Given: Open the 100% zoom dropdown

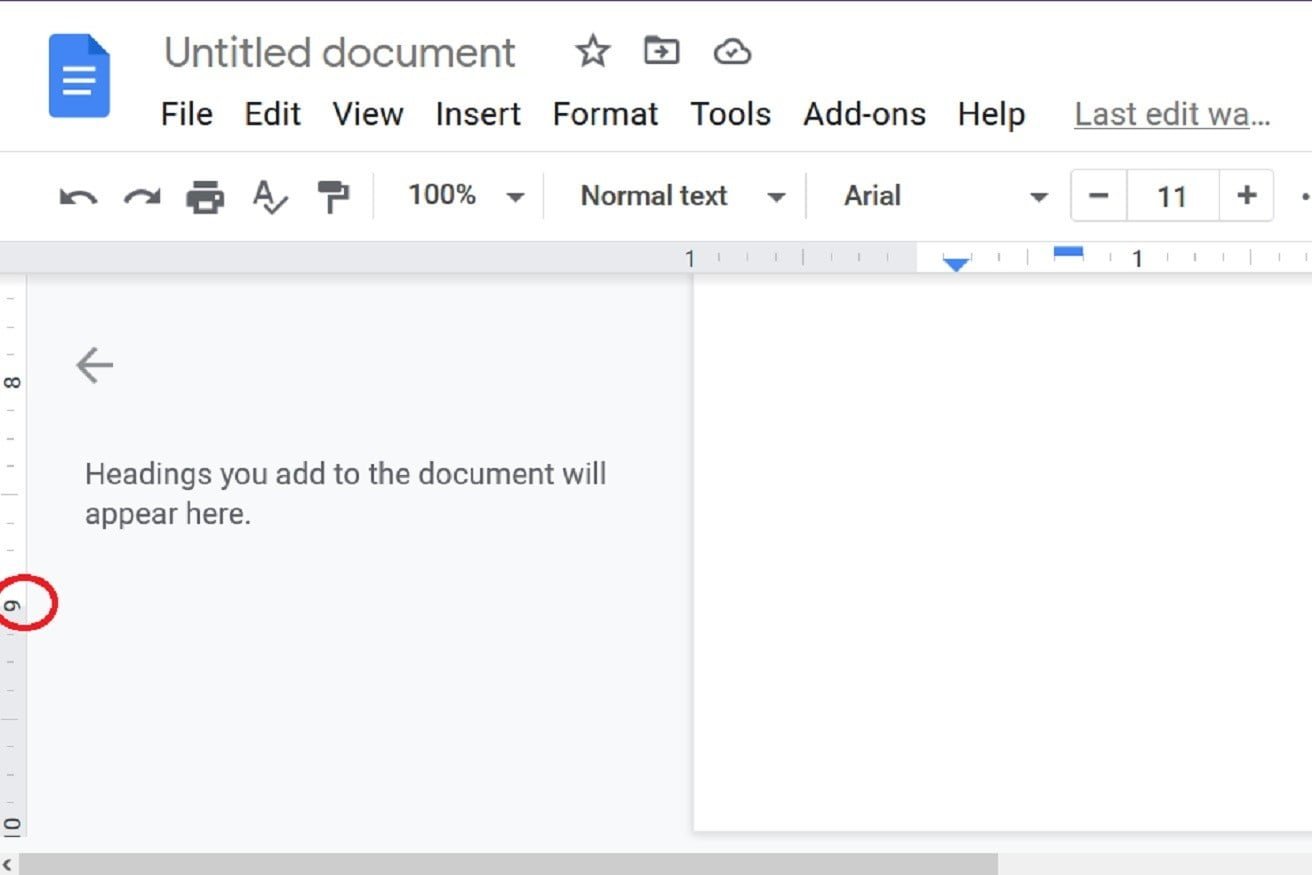Looking at the screenshot, I should coord(465,196).
